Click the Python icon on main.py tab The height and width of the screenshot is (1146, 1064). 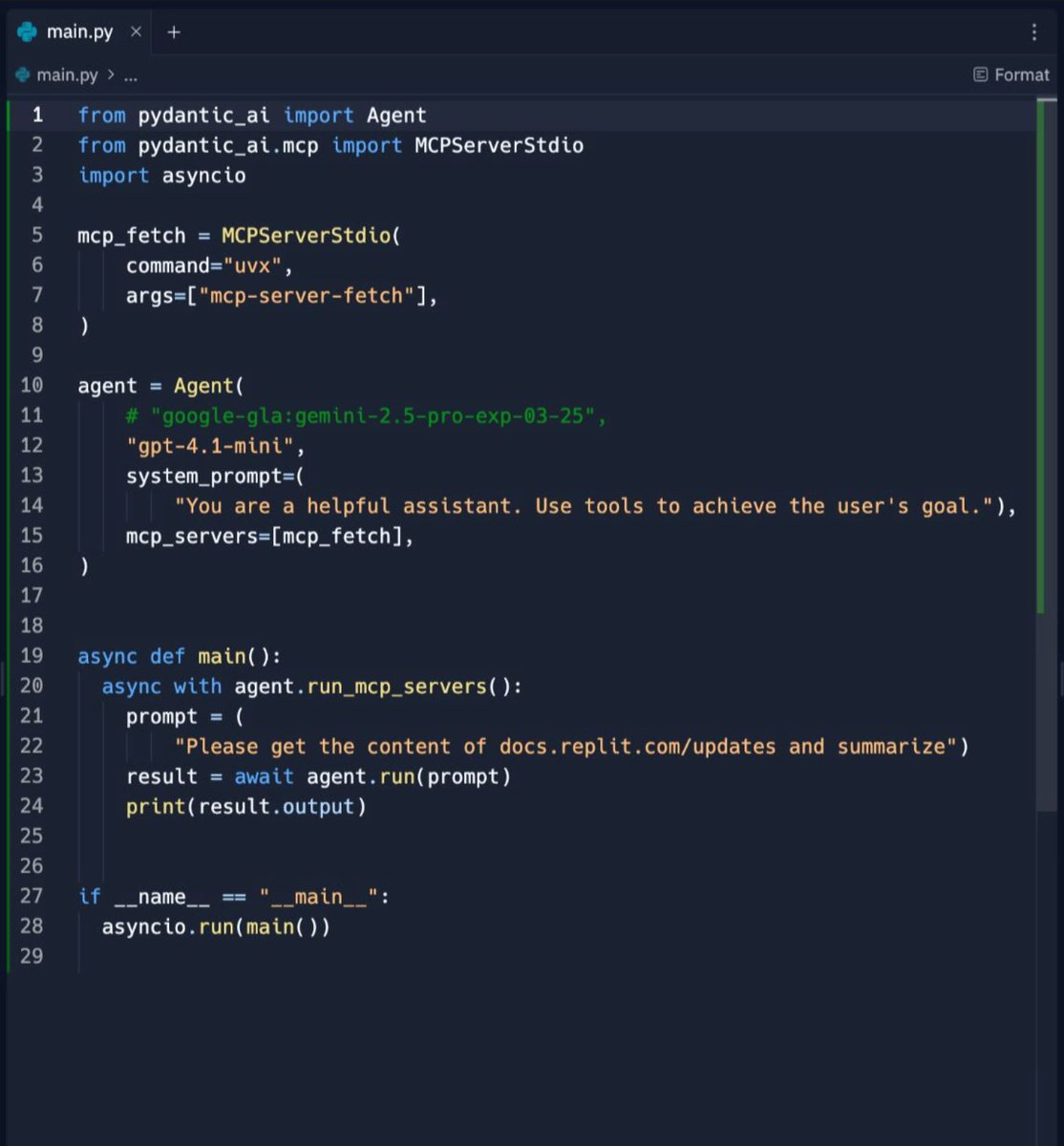pos(27,32)
